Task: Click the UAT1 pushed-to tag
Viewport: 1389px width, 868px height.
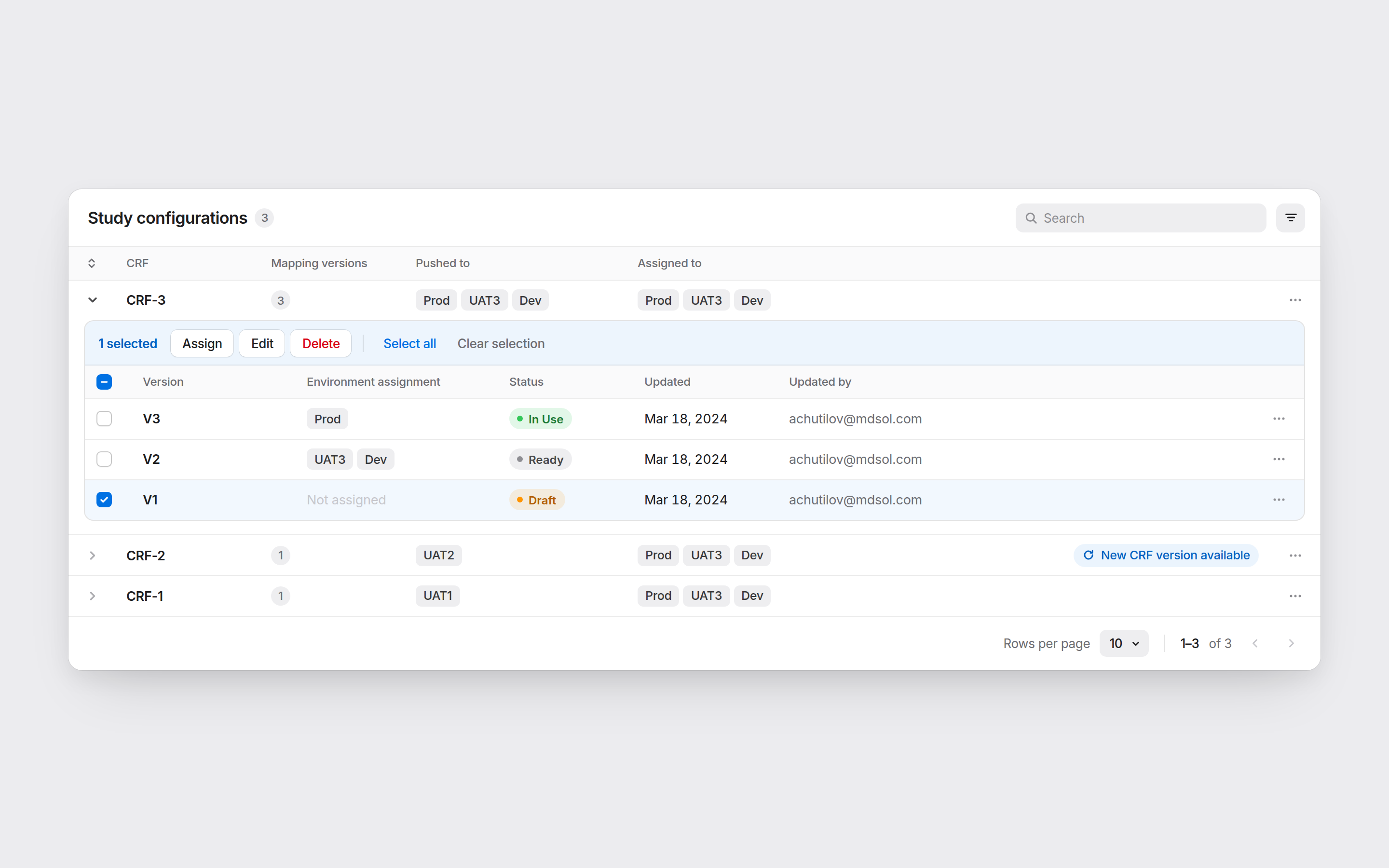Action: [x=437, y=596]
